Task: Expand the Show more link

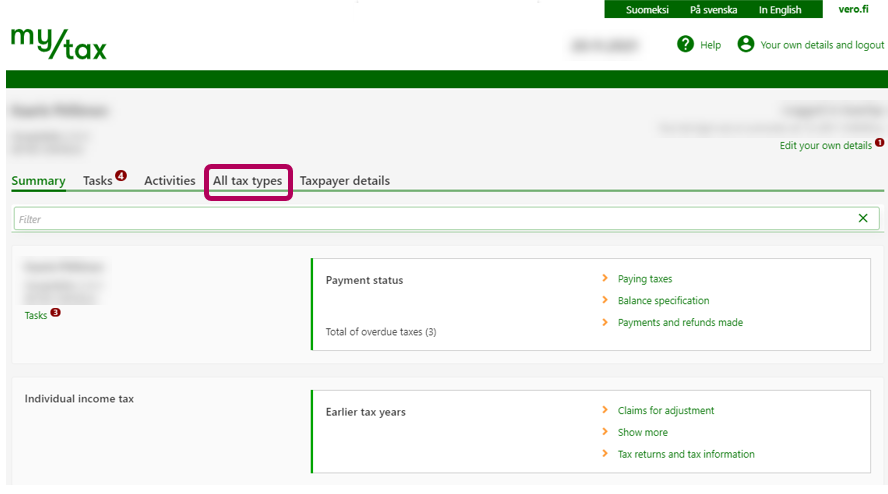Action: point(642,432)
